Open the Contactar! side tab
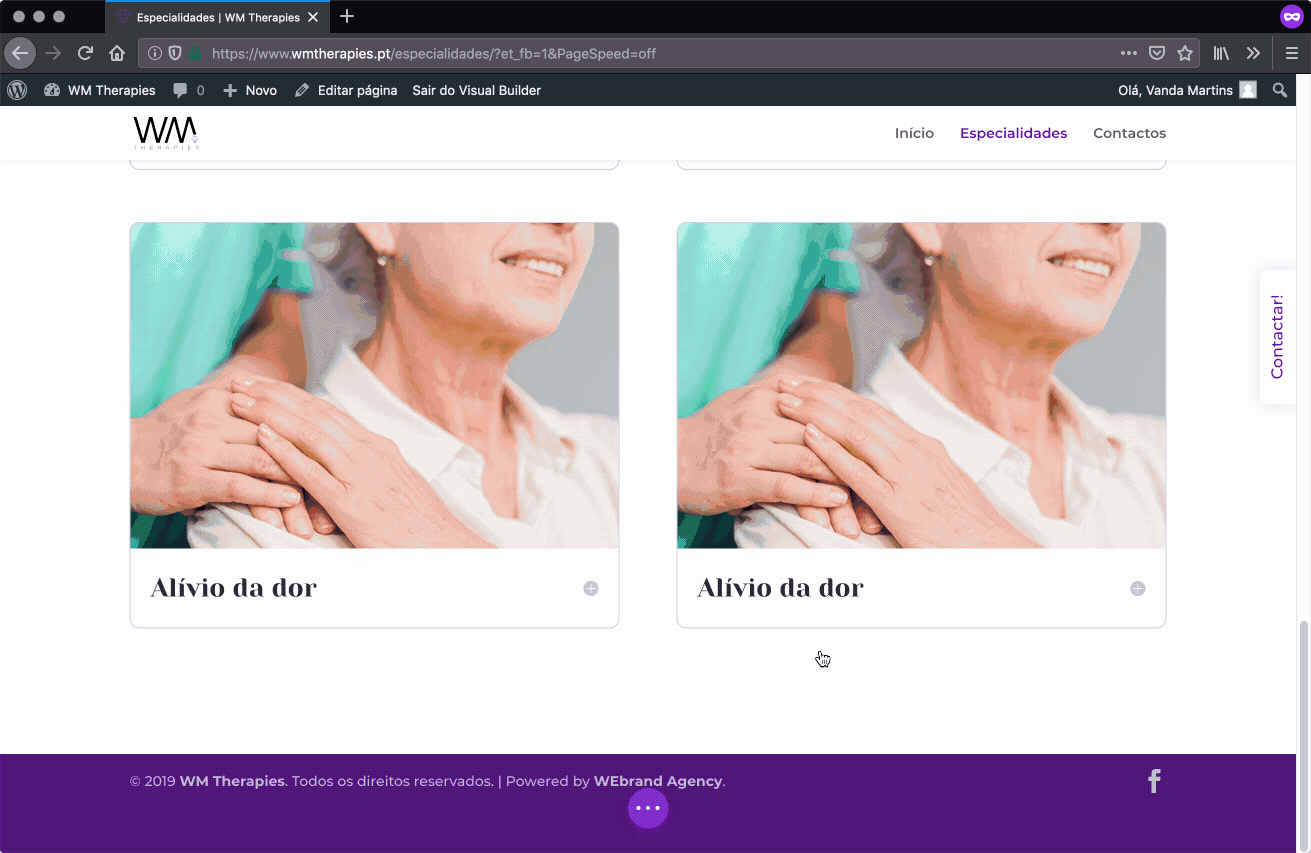The height and width of the screenshot is (853, 1311). tap(1277, 337)
